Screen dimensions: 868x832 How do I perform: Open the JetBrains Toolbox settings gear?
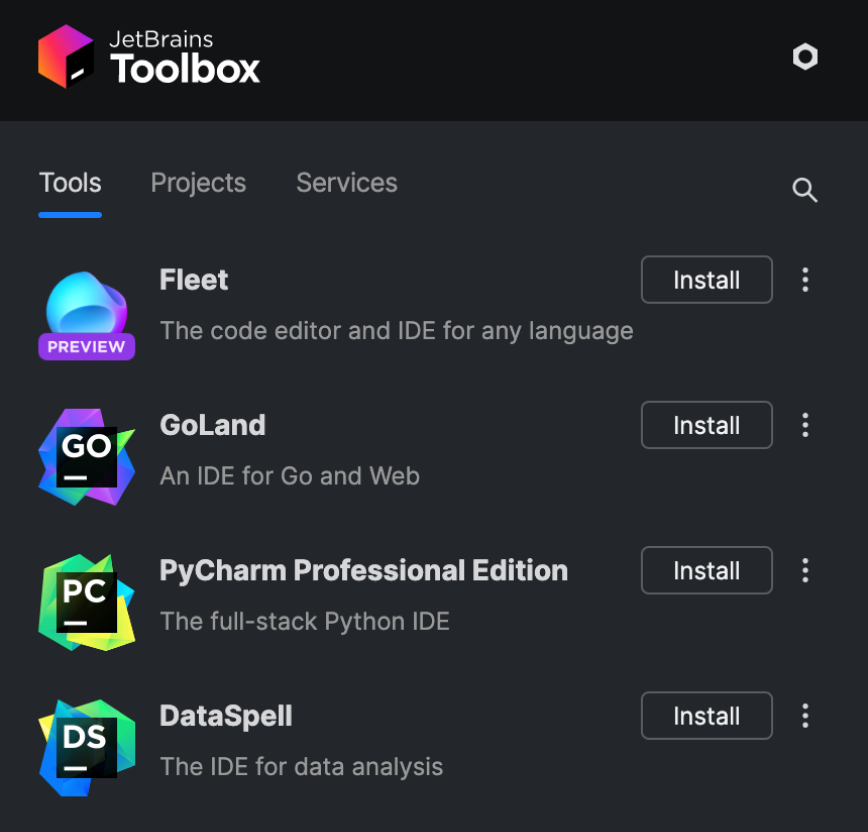[805, 57]
